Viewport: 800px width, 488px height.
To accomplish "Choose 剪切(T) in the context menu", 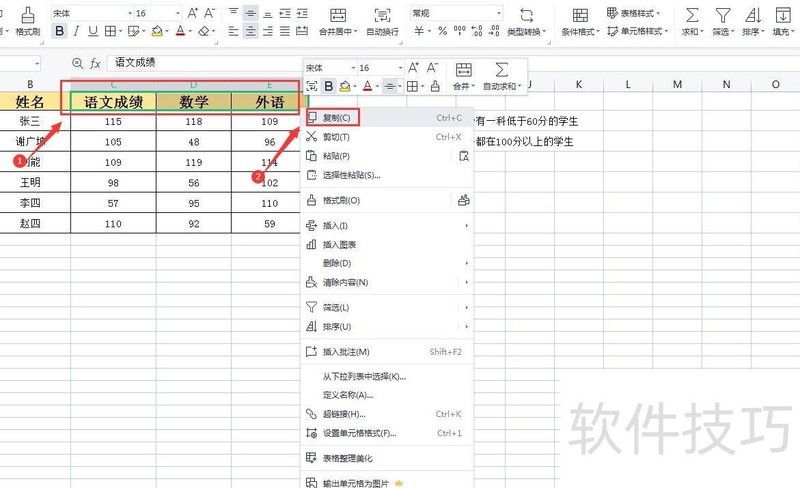I will [x=387, y=137].
